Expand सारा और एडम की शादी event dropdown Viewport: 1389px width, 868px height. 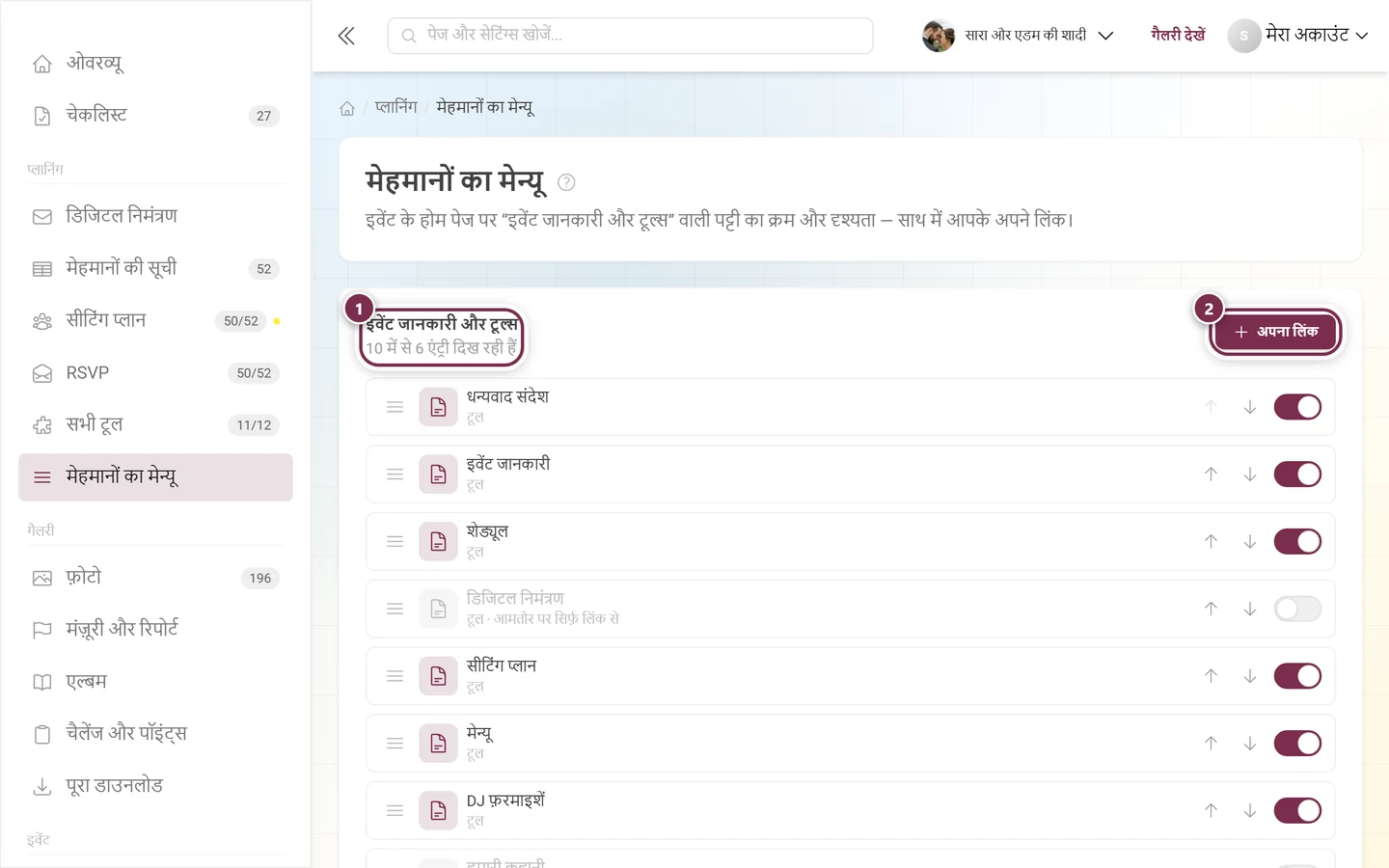1018,36
